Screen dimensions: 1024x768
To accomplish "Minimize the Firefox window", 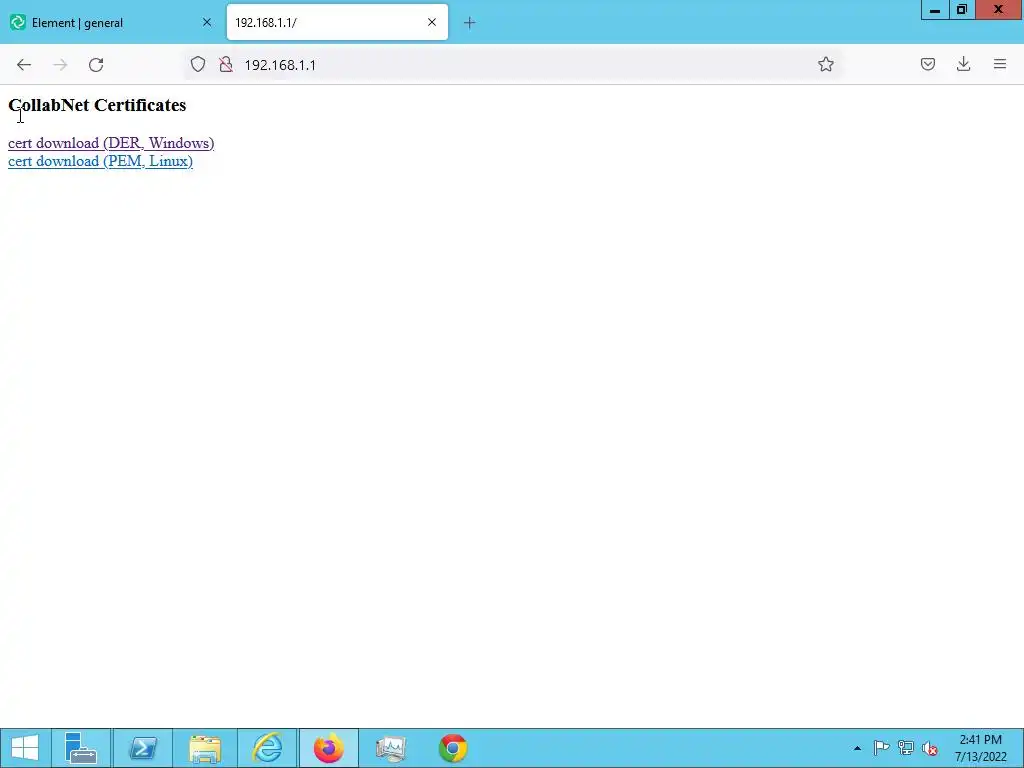I will point(935,10).
